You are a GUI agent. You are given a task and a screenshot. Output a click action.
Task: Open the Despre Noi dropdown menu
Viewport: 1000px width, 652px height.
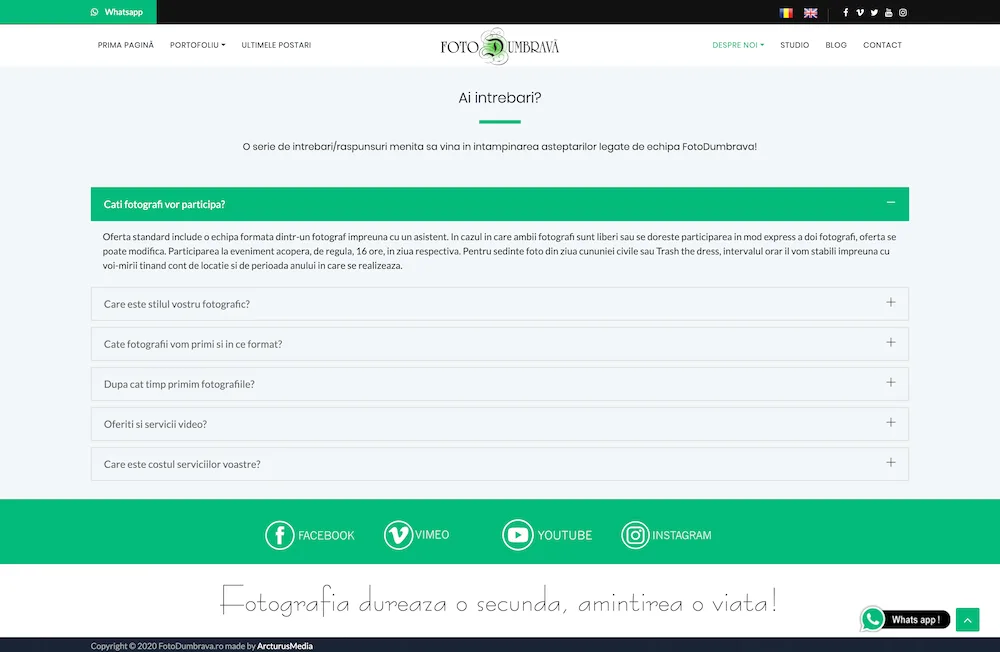pos(737,45)
